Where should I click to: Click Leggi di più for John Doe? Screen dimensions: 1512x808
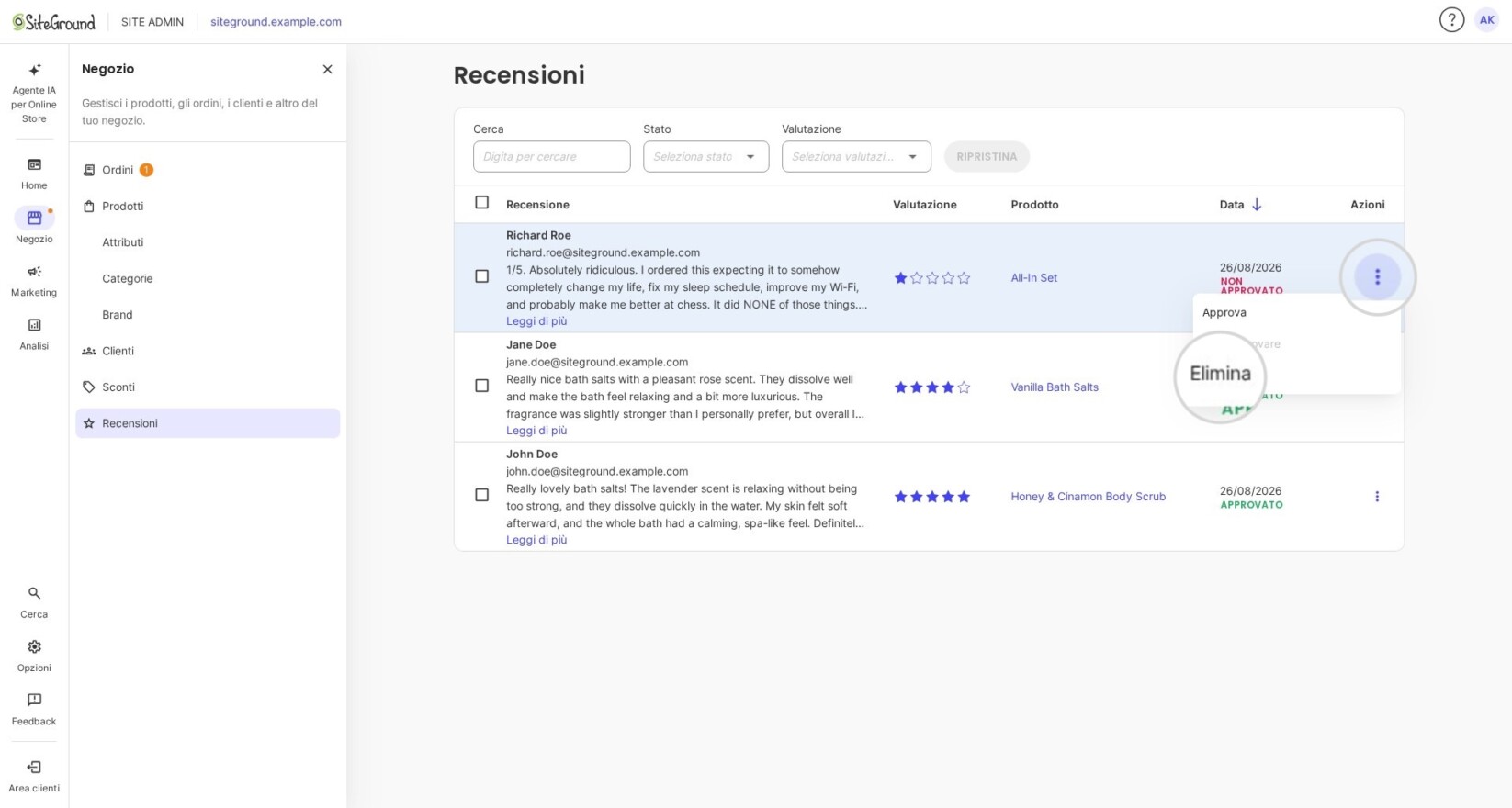(536, 540)
